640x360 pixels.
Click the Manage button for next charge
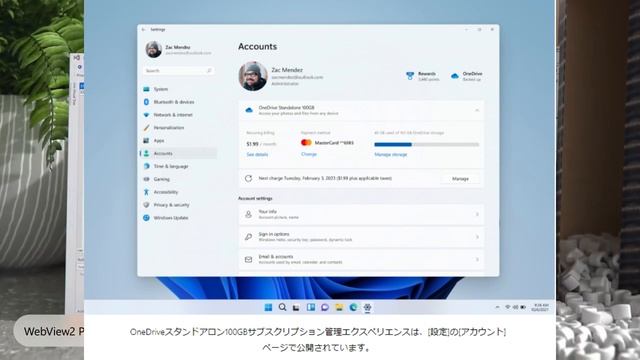pyautogui.click(x=460, y=179)
